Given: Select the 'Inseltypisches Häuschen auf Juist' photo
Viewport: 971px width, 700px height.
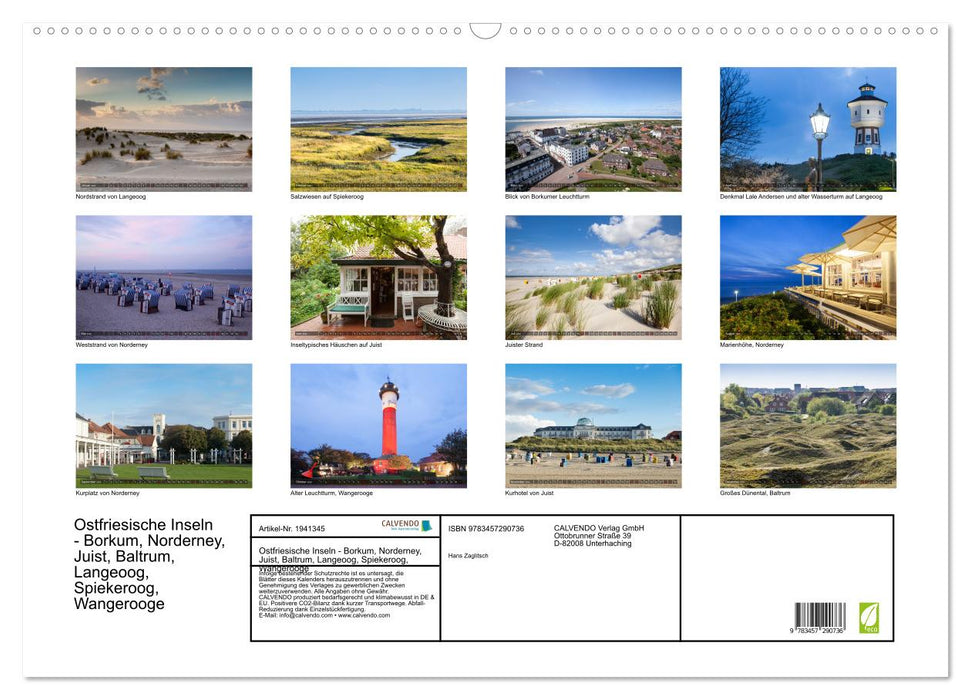Looking at the screenshot, I should click(379, 277).
